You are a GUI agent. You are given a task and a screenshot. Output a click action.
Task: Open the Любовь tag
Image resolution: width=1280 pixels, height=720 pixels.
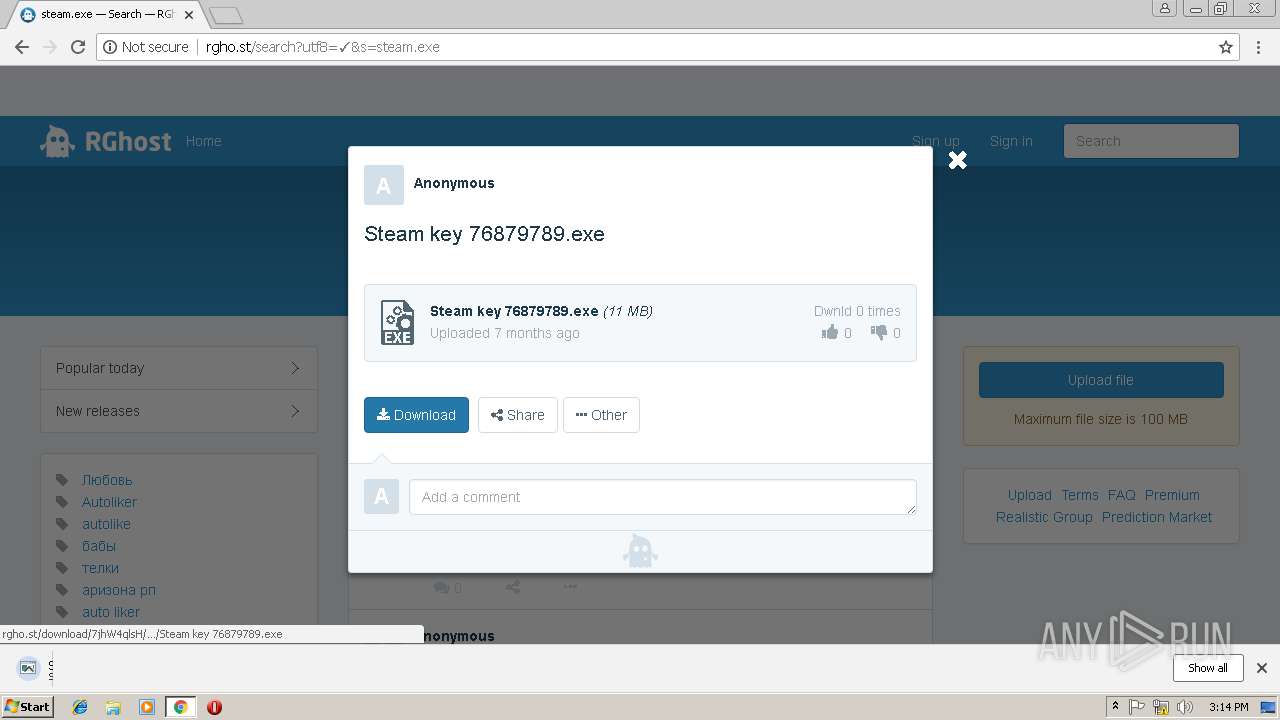coord(107,480)
